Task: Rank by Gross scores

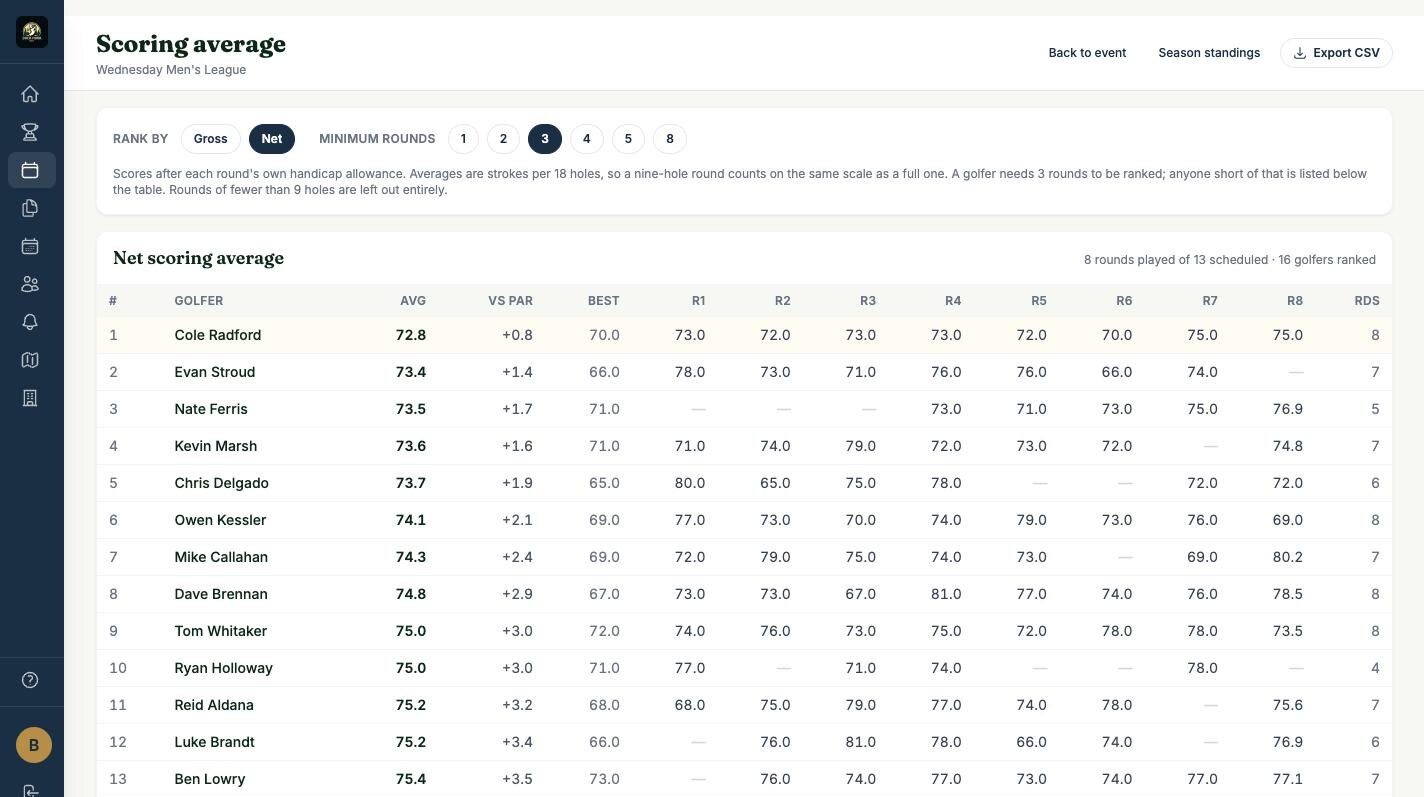Action: [x=210, y=139]
